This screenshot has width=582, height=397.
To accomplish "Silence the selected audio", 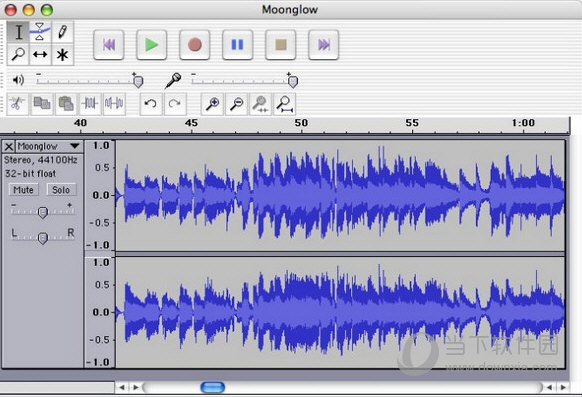I will click(x=114, y=104).
